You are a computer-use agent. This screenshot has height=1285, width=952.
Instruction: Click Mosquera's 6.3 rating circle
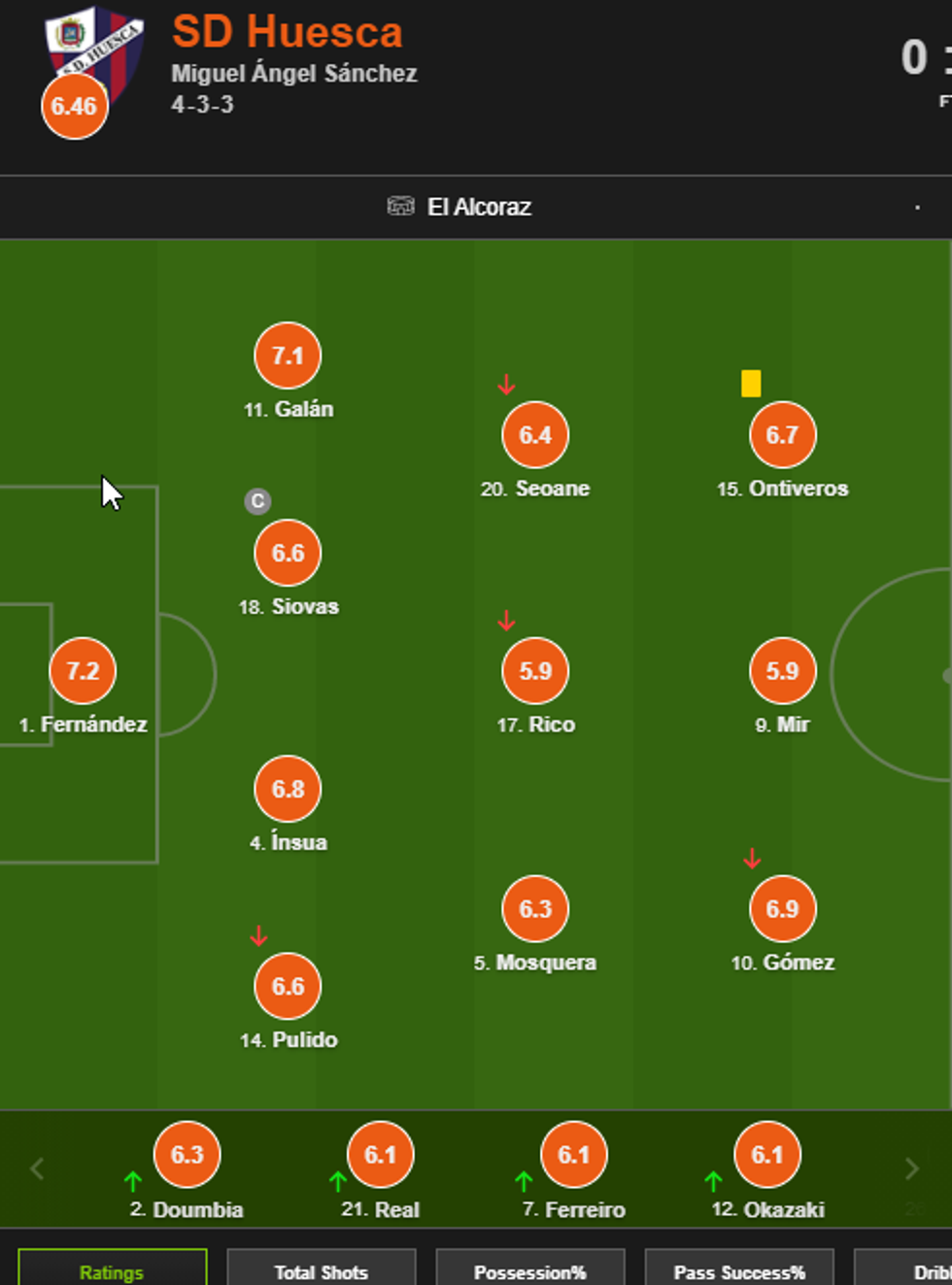[x=535, y=908]
